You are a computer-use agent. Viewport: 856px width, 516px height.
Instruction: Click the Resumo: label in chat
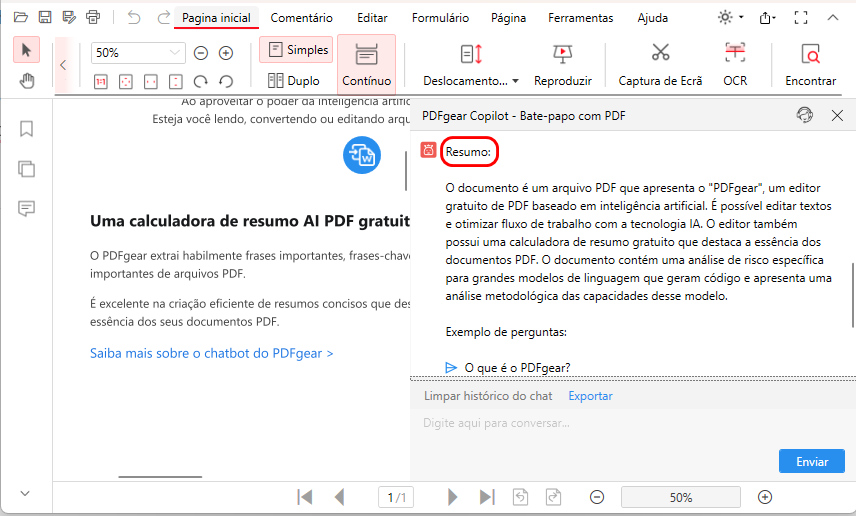[468, 151]
